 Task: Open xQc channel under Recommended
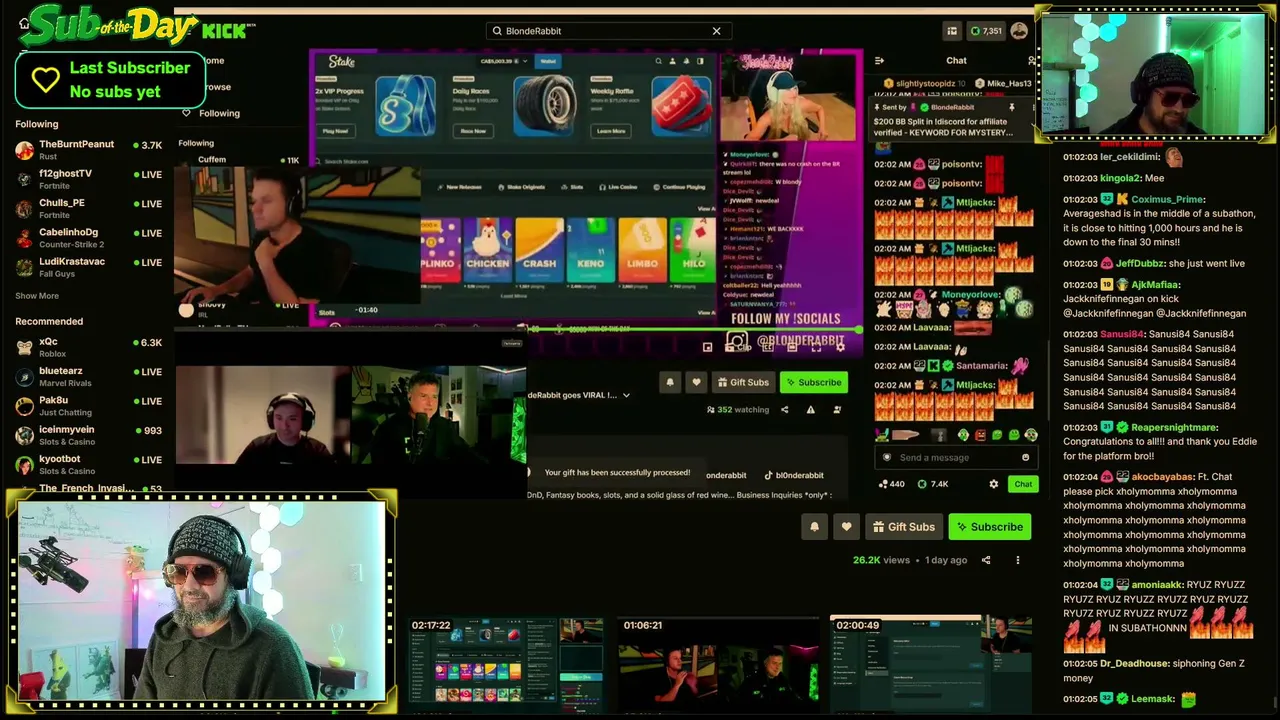pos(89,347)
